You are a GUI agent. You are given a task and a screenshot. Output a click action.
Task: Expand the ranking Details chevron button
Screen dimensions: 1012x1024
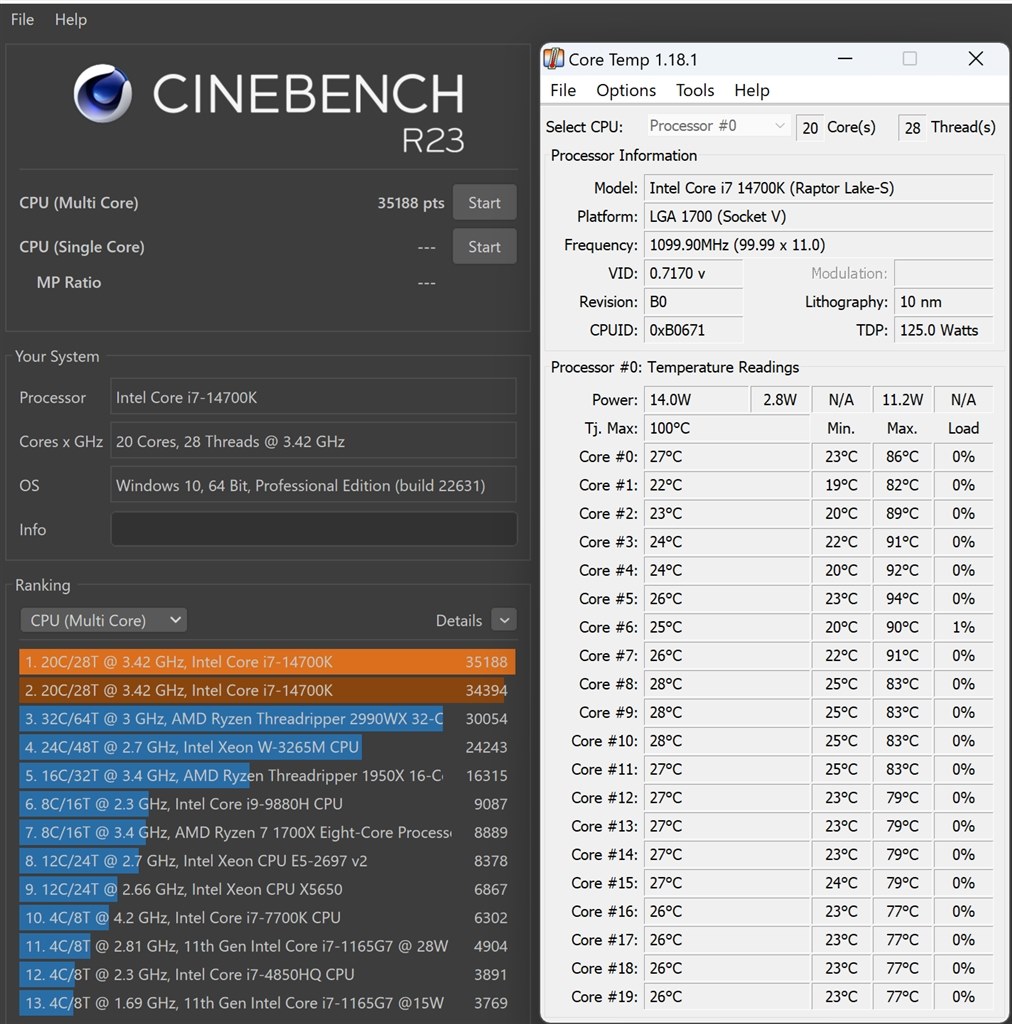(504, 620)
